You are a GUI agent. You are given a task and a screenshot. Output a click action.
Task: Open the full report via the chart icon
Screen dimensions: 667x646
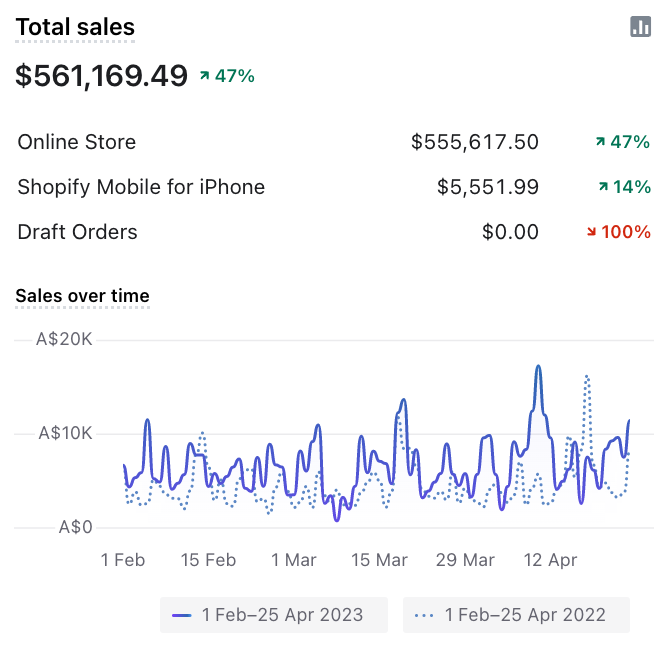[x=641, y=27]
